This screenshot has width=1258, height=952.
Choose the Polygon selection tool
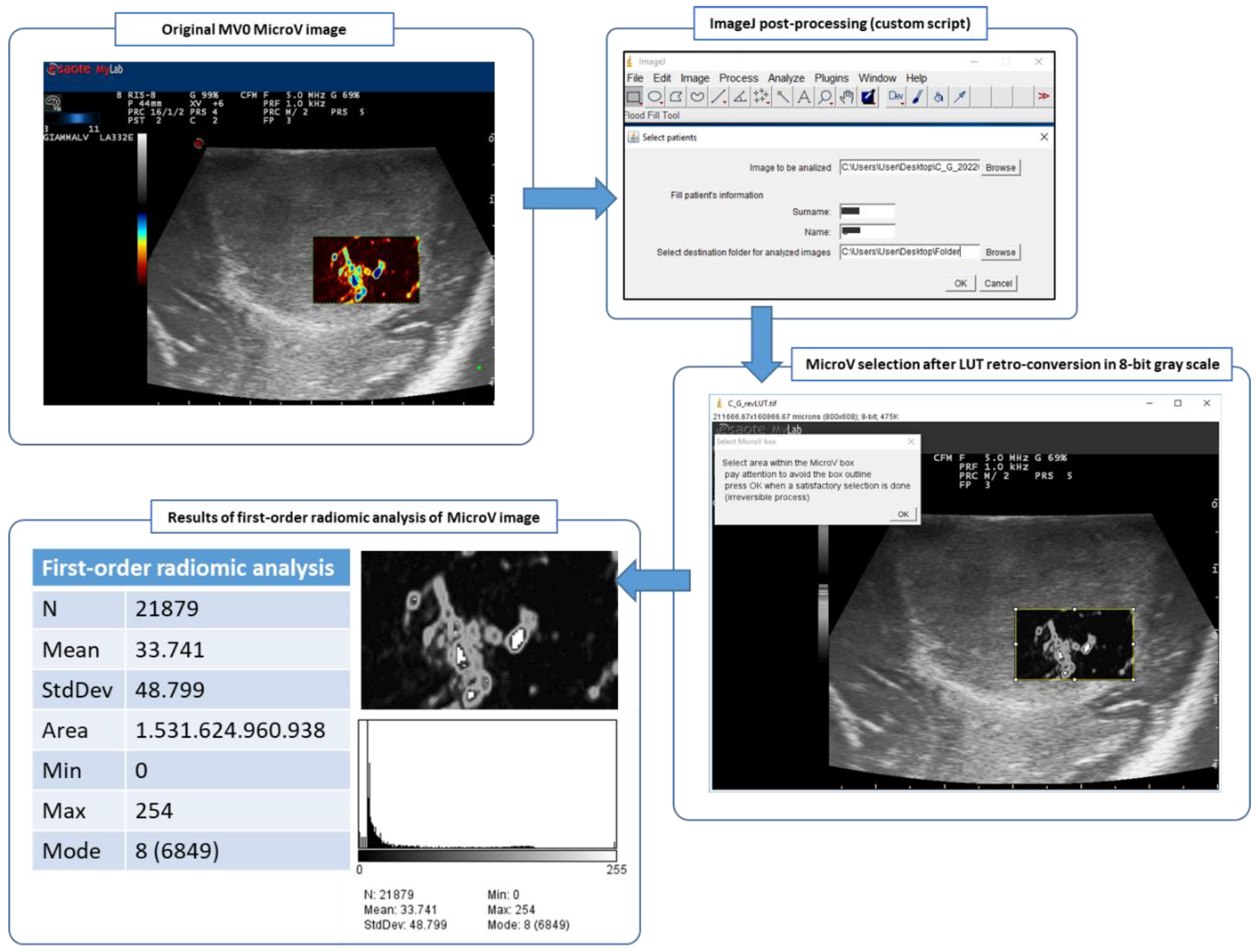(676, 97)
